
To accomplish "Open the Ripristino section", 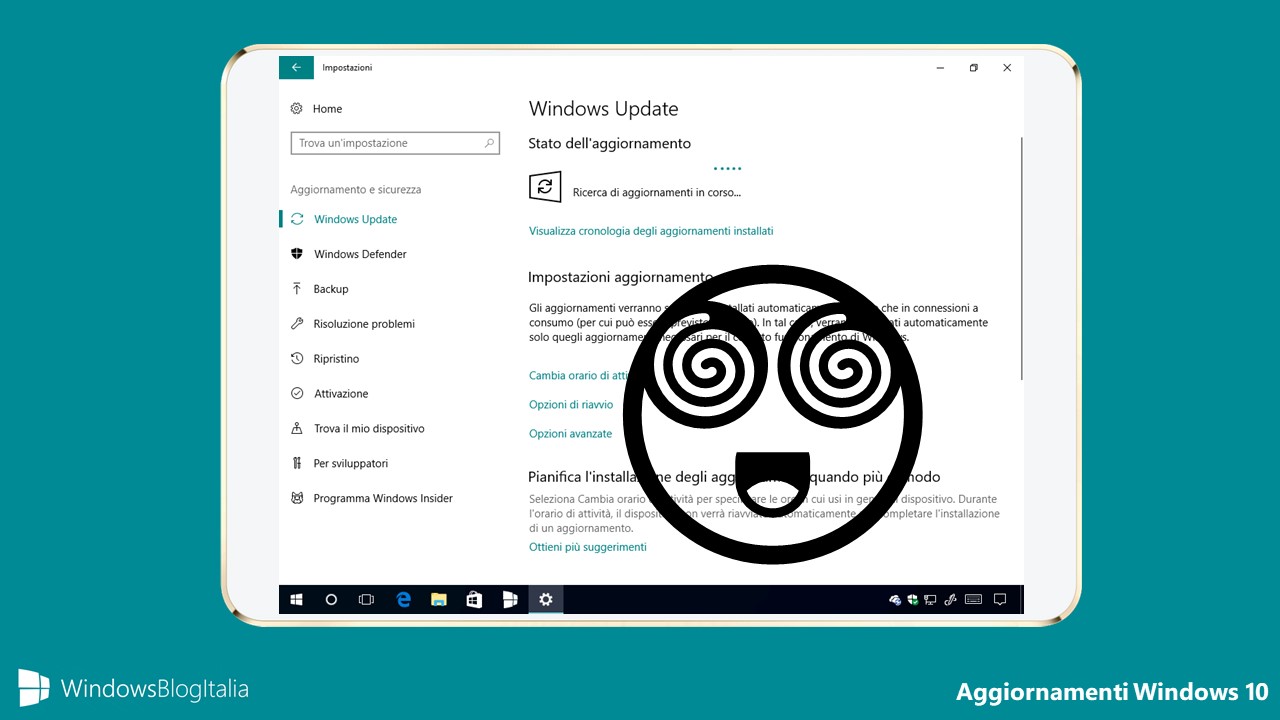I will [324, 359].
